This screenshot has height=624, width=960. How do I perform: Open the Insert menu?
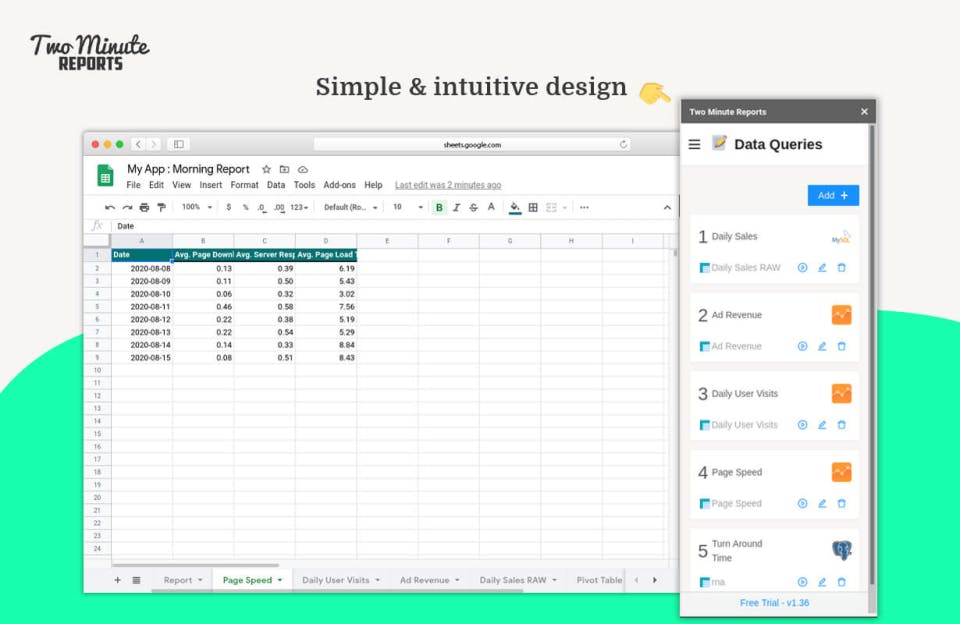click(211, 185)
